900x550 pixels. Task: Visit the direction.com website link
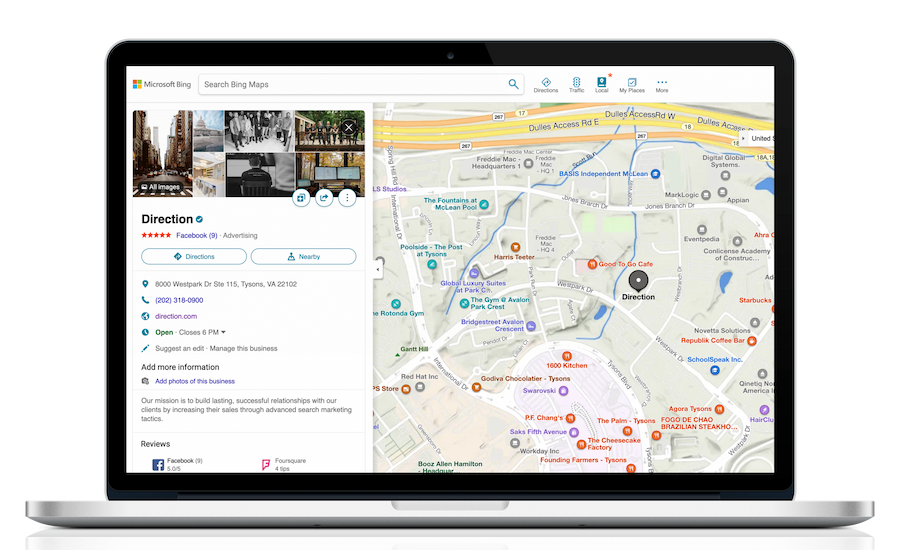(x=176, y=316)
